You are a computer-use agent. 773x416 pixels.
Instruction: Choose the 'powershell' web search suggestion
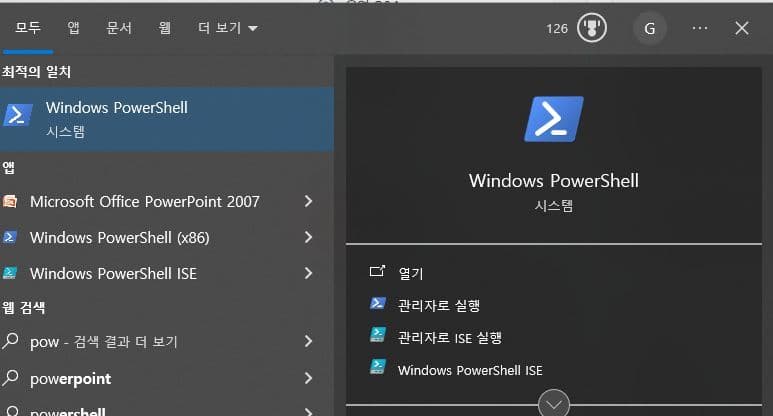(68, 411)
